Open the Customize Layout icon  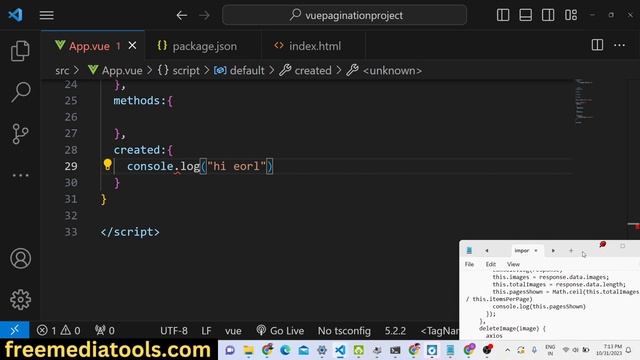click(571, 15)
